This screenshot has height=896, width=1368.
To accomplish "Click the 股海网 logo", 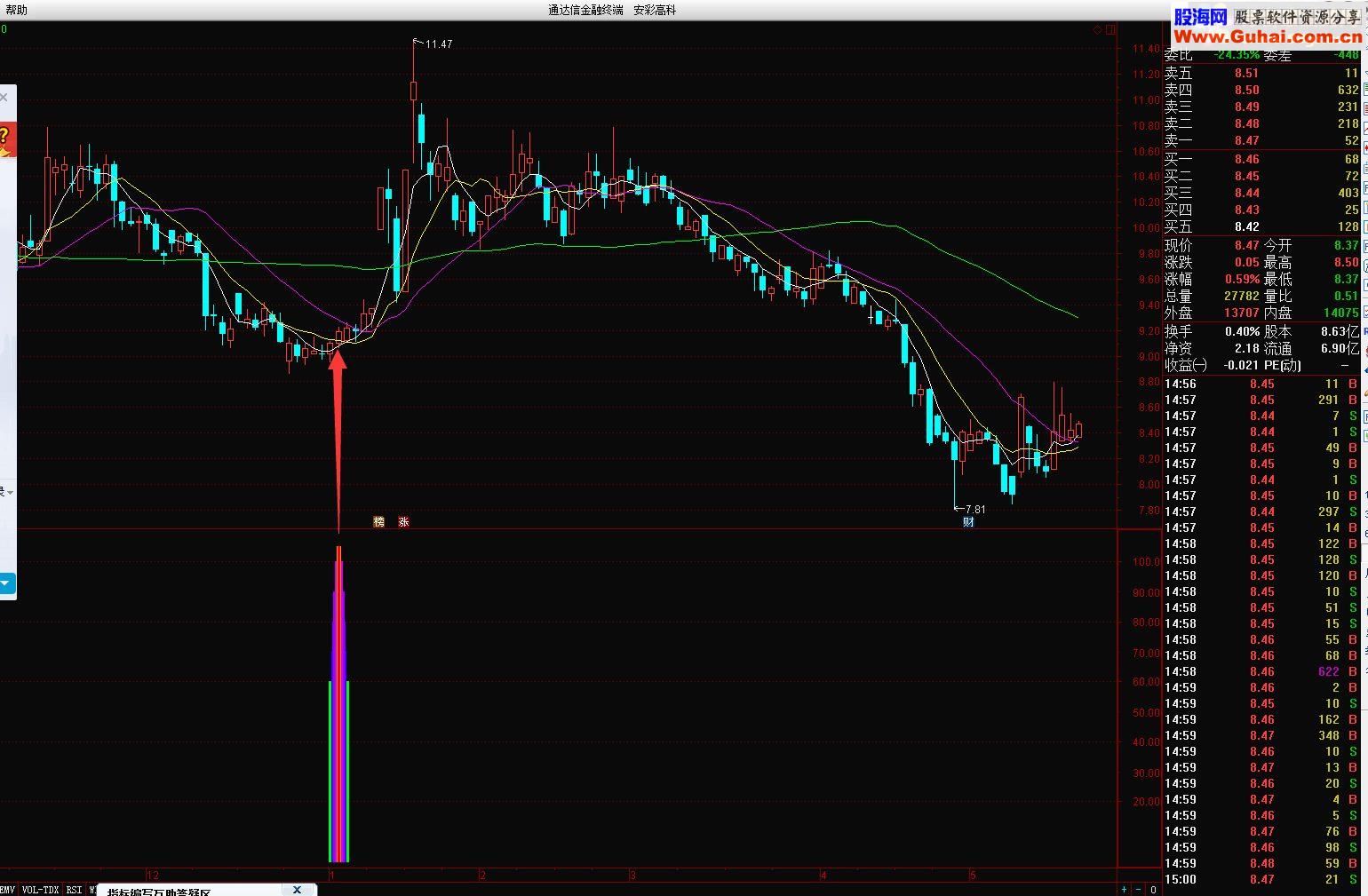I will (1200, 17).
